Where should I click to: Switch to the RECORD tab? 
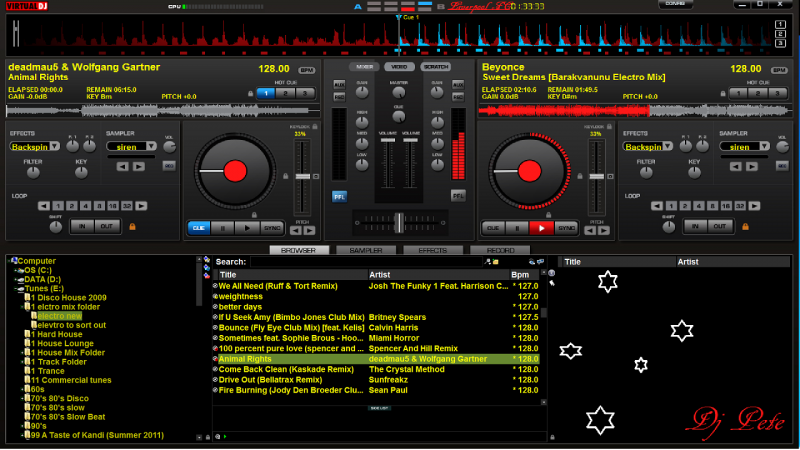pyautogui.click(x=501, y=251)
